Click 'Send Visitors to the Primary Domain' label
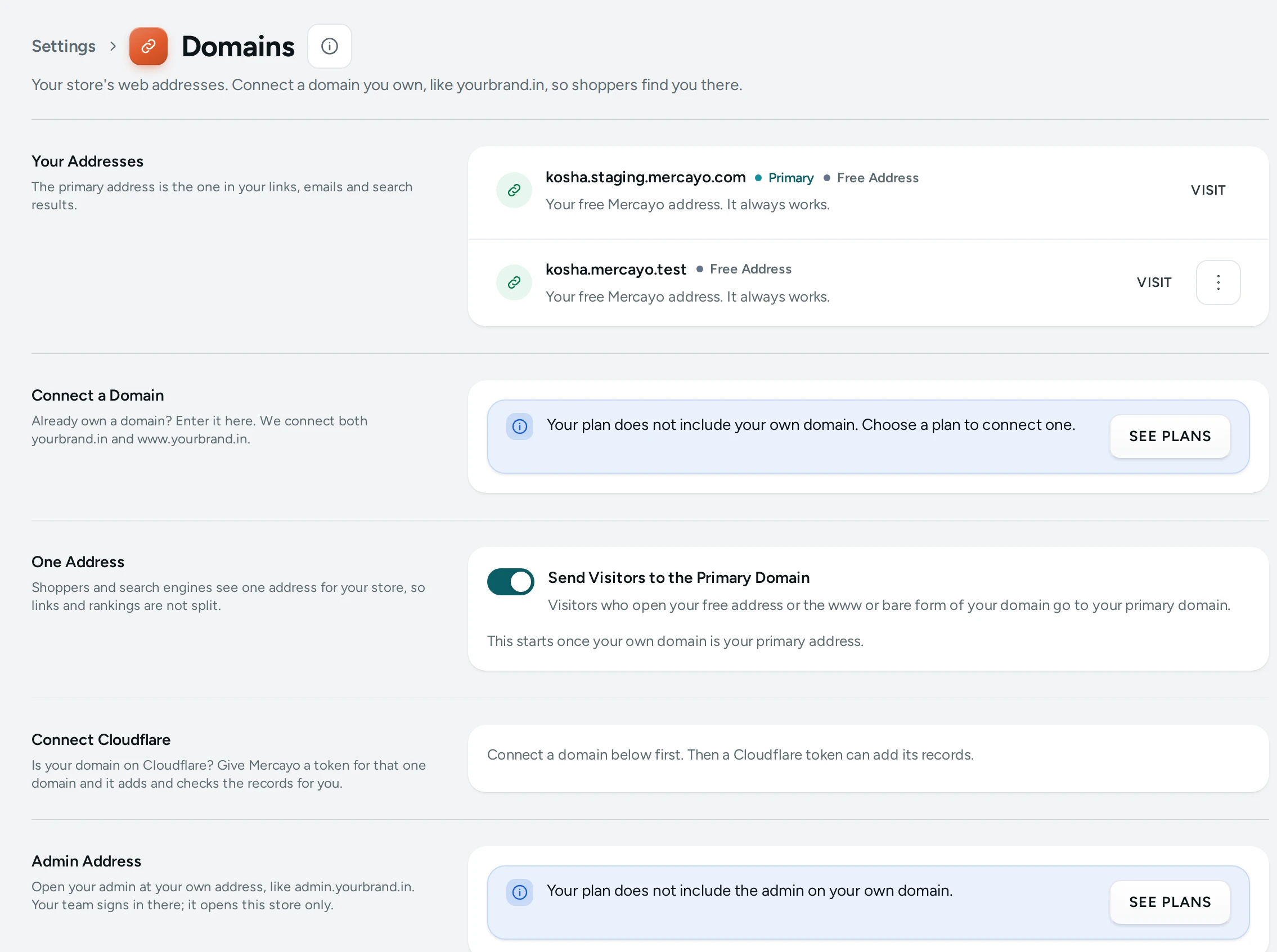This screenshot has width=1277, height=952. click(x=678, y=577)
